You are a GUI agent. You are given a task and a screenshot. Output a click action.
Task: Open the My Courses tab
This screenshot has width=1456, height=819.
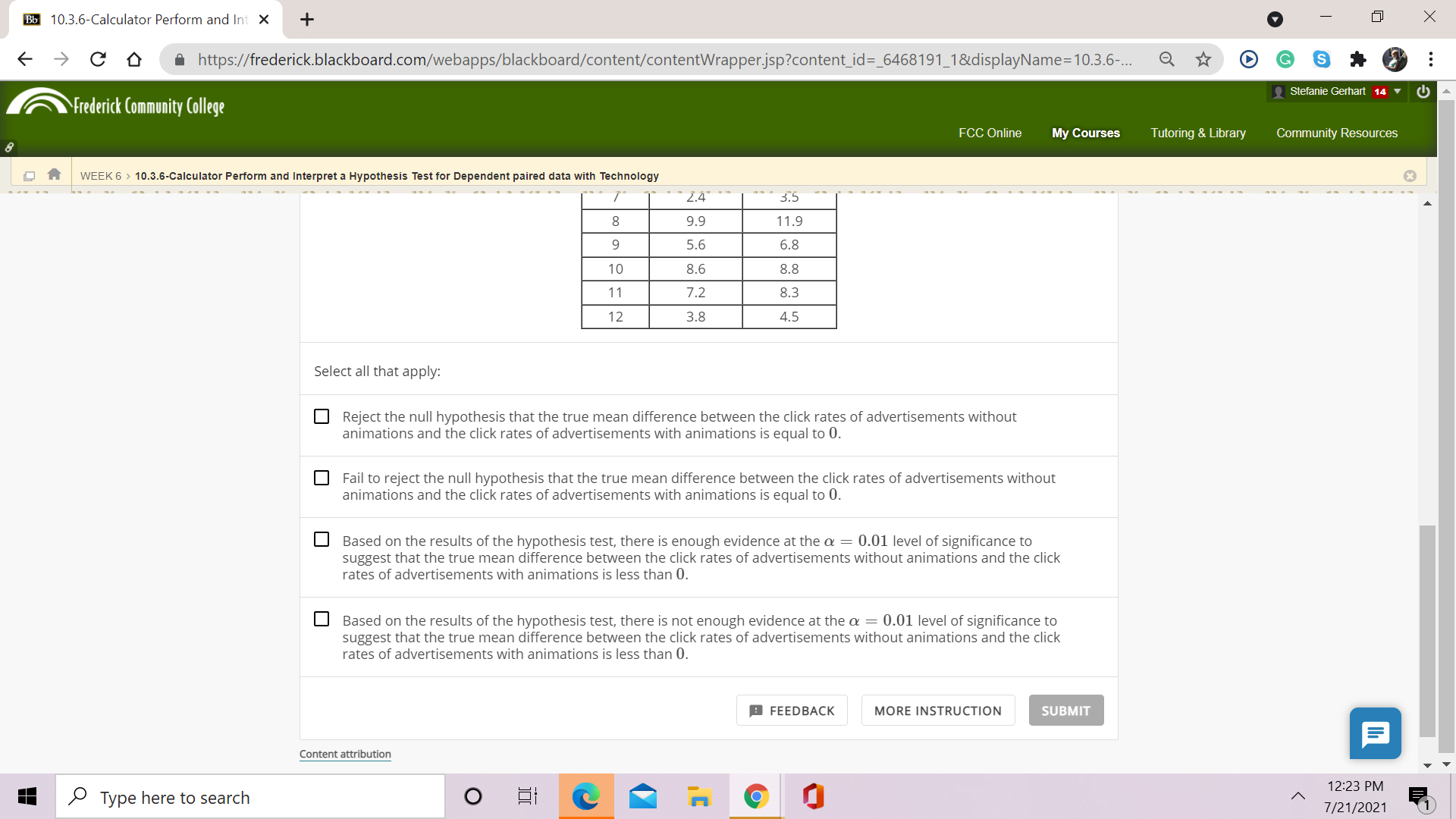[x=1085, y=133]
